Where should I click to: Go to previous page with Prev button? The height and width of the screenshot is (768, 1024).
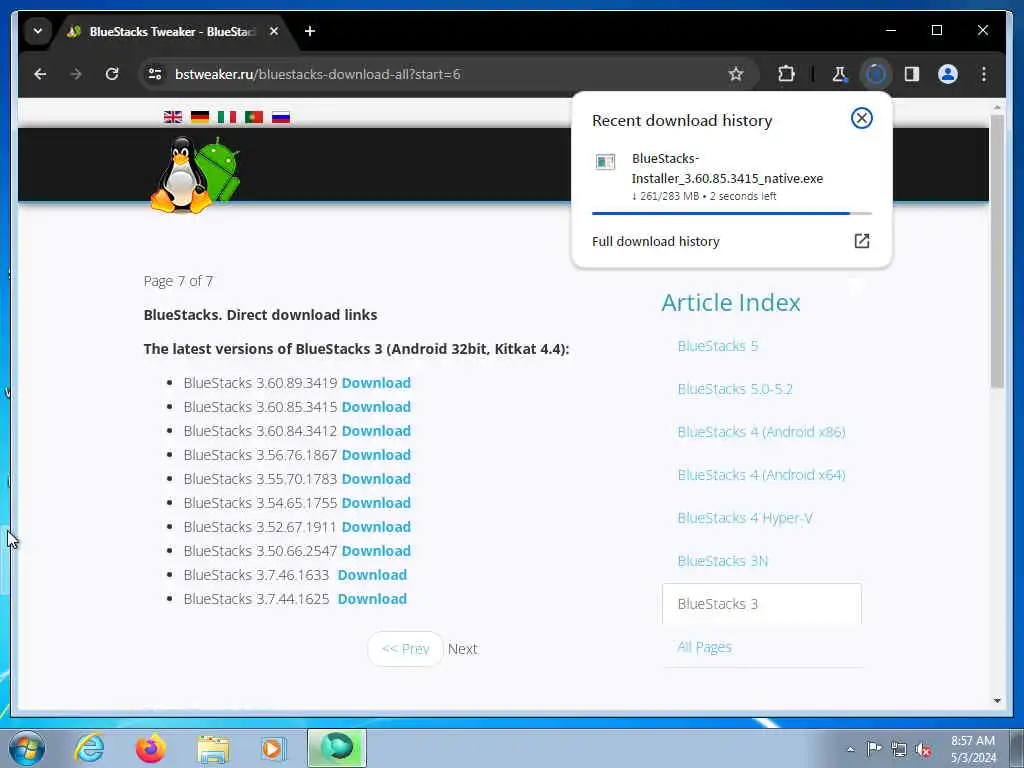[x=405, y=648]
